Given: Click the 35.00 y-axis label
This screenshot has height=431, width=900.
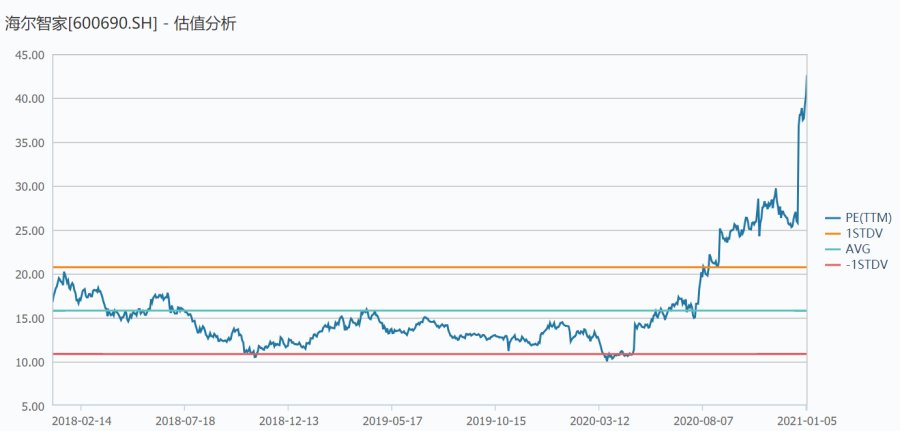Looking at the screenshot, I should (x=30, y=143).
